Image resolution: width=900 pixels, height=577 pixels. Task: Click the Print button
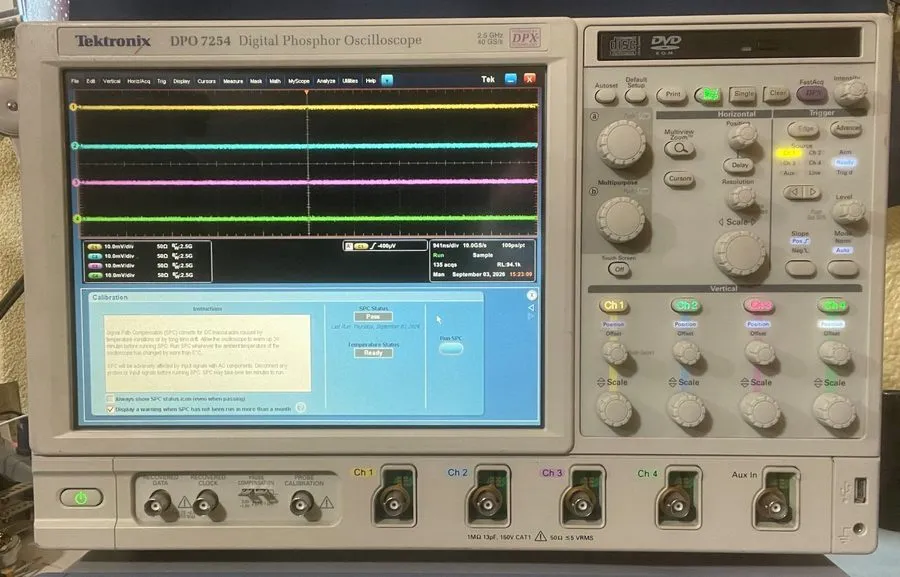tap(672, 95)
